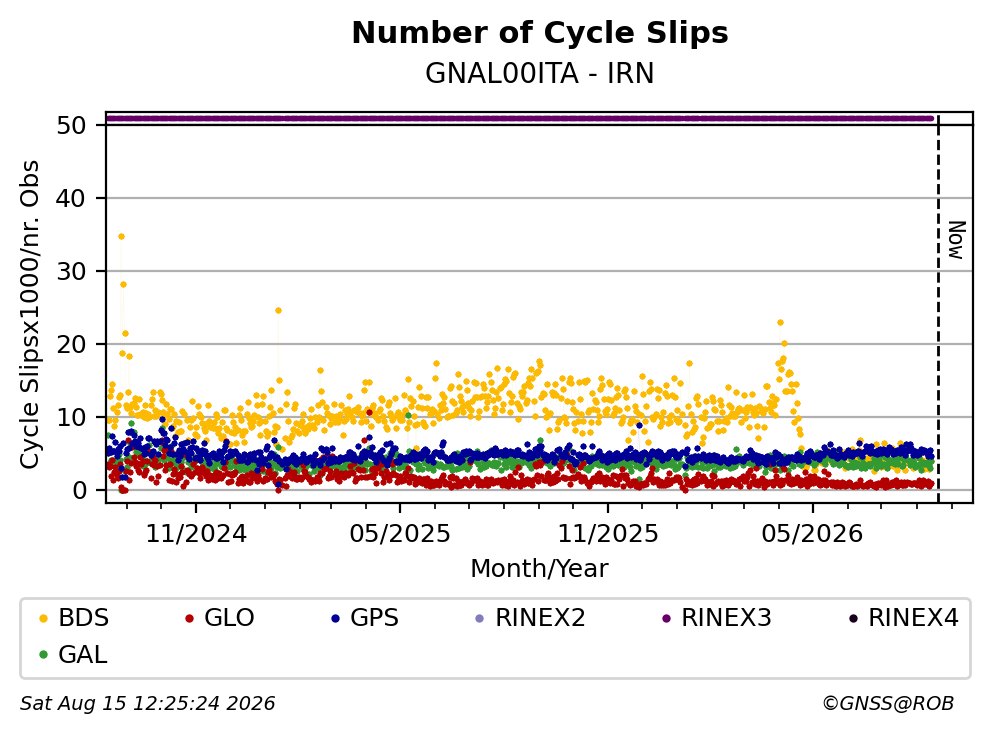Click the yellow BDS legend marker
The image size is (992, 734).
click(x=44, y=618)
